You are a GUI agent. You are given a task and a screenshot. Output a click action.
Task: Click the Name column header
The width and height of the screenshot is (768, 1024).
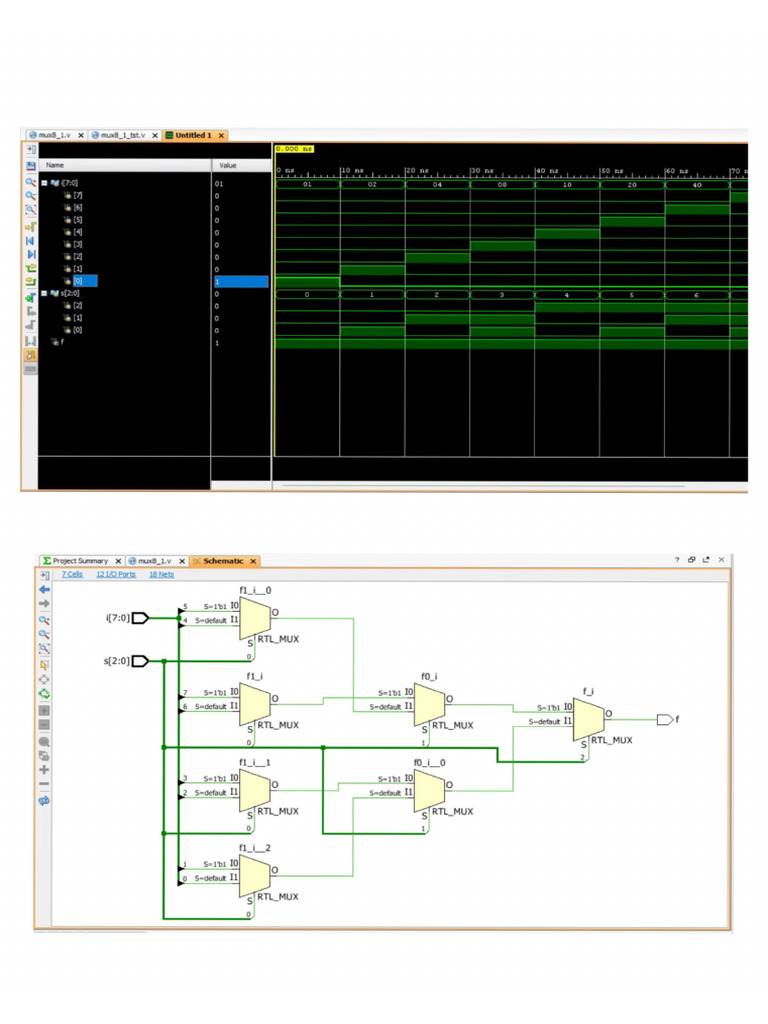click(125, 165)
